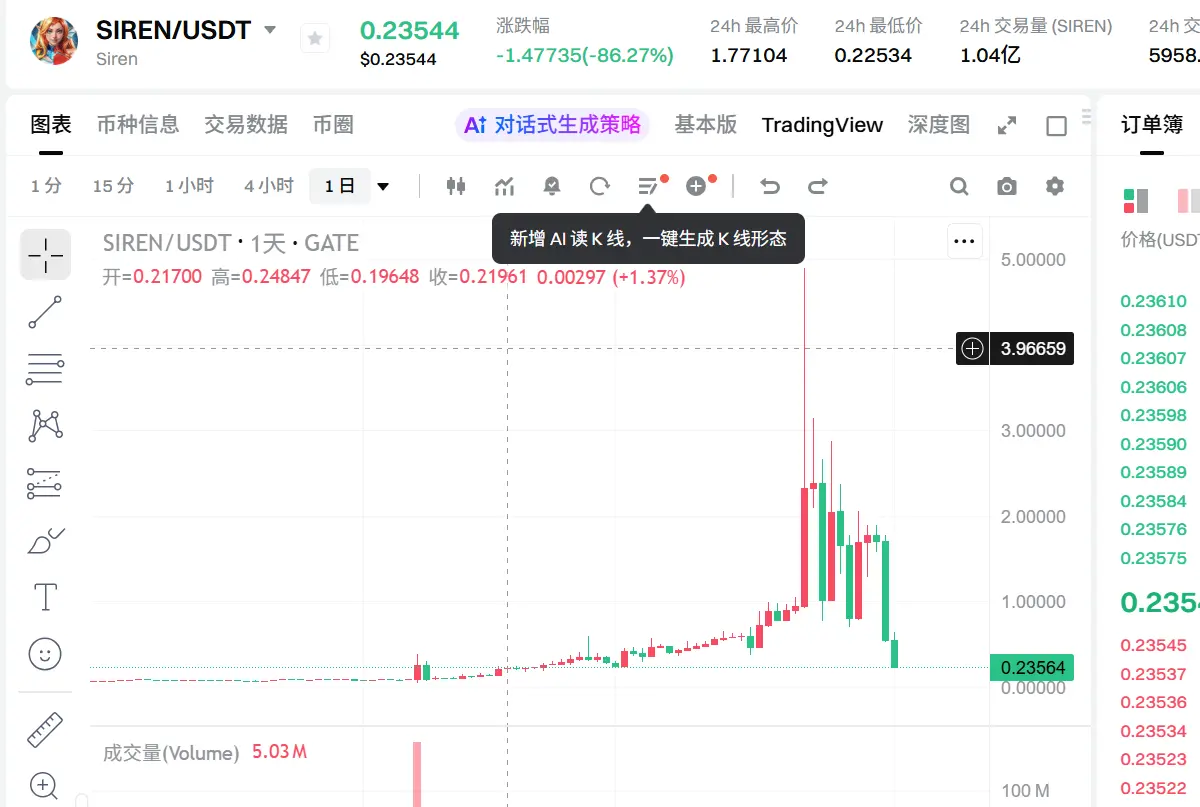
Task: Expand the chart to fullscreen
Action: pos(1007,126)
